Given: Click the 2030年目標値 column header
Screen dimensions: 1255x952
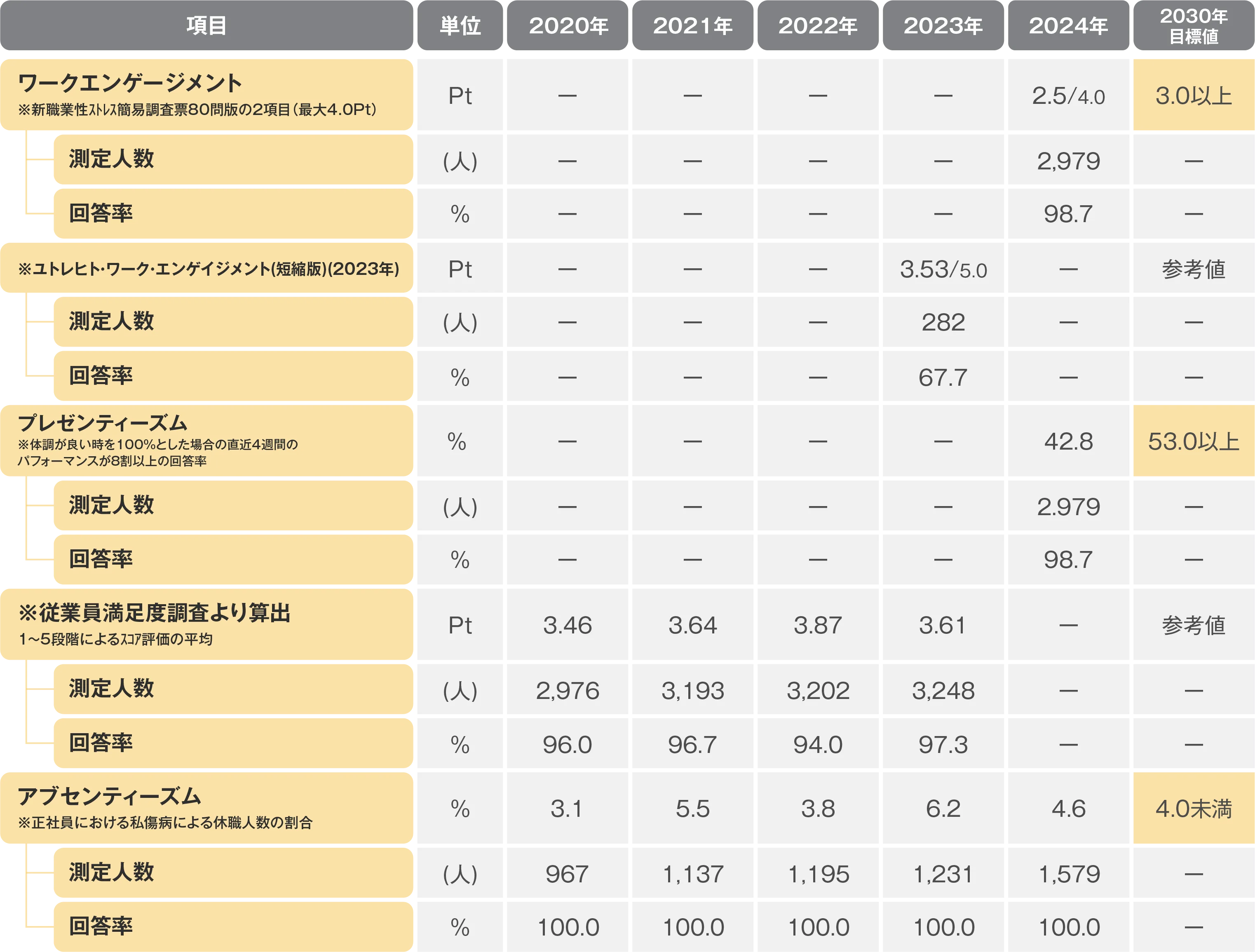Looking at the screenshot, I should [1193, 26].
